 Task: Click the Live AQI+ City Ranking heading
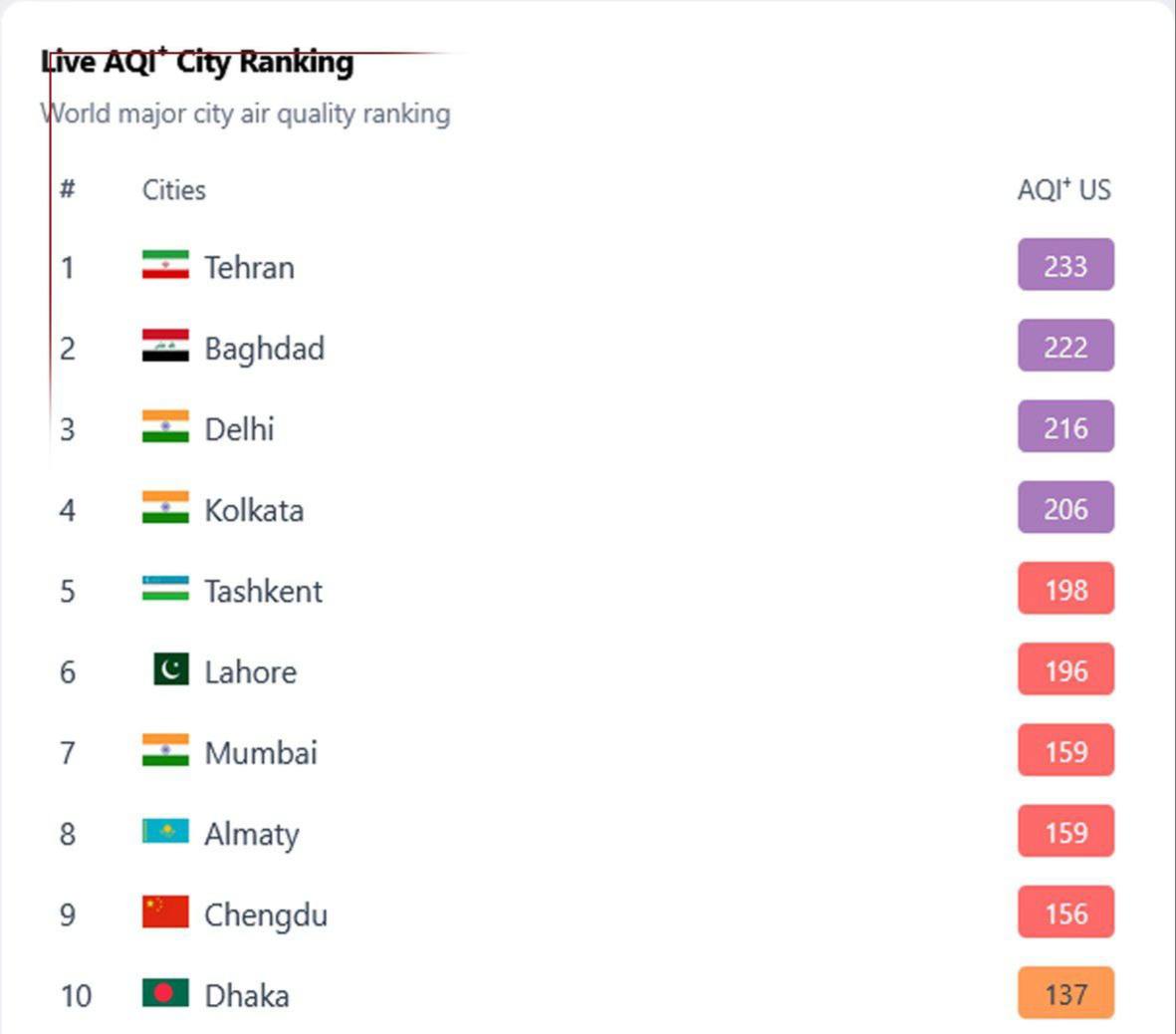coord(197,63)
